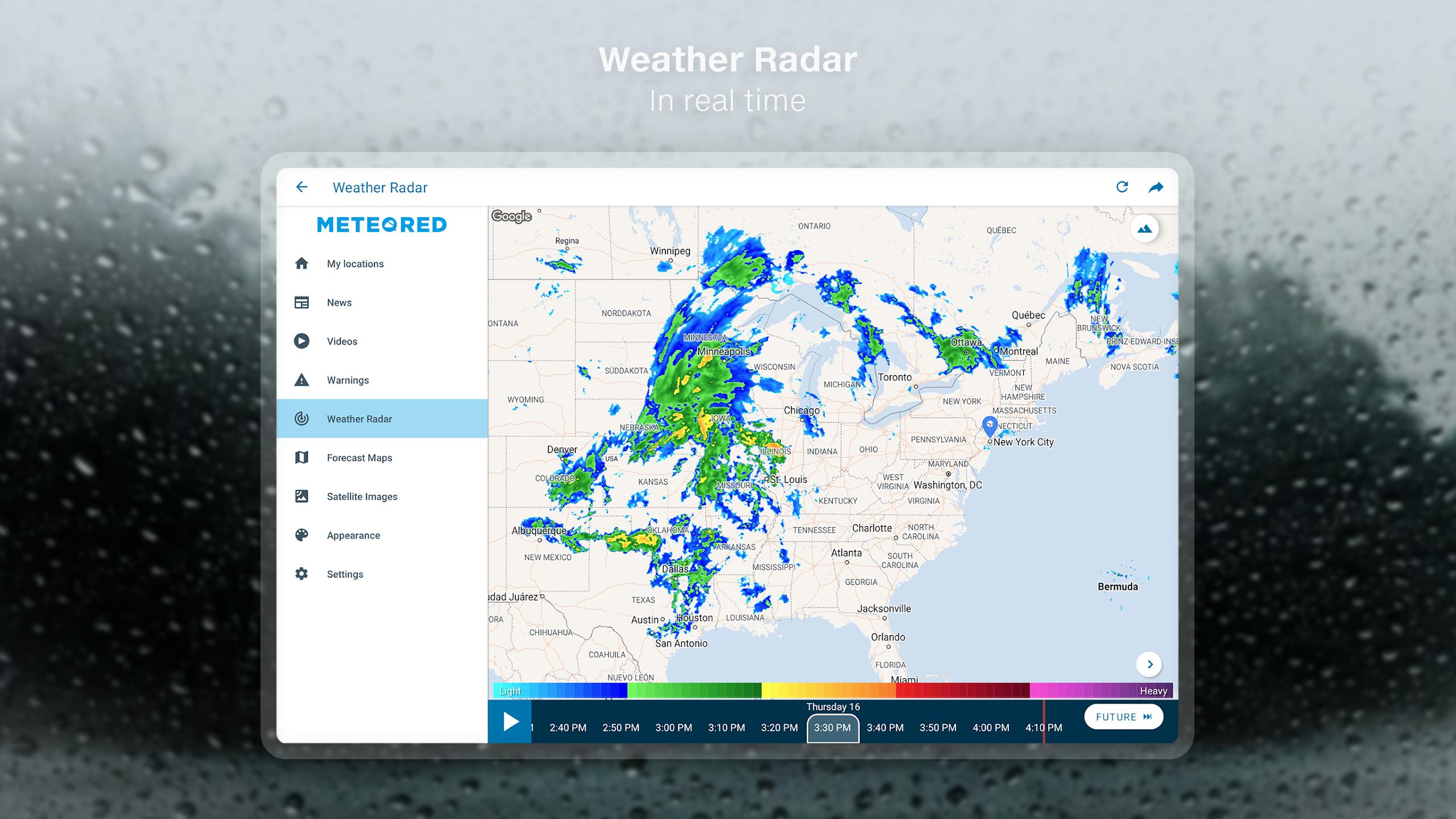Click the next frame chevron button
The width and height of the screenshot is (1456, 819).
pyautogui.click(x=1151, y=664)
